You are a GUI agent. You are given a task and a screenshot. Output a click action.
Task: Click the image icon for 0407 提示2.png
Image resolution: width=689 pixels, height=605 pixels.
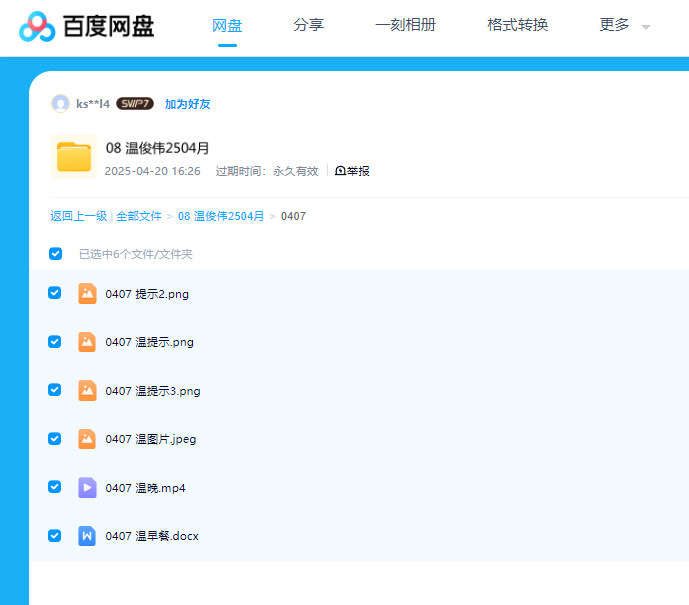87,293
